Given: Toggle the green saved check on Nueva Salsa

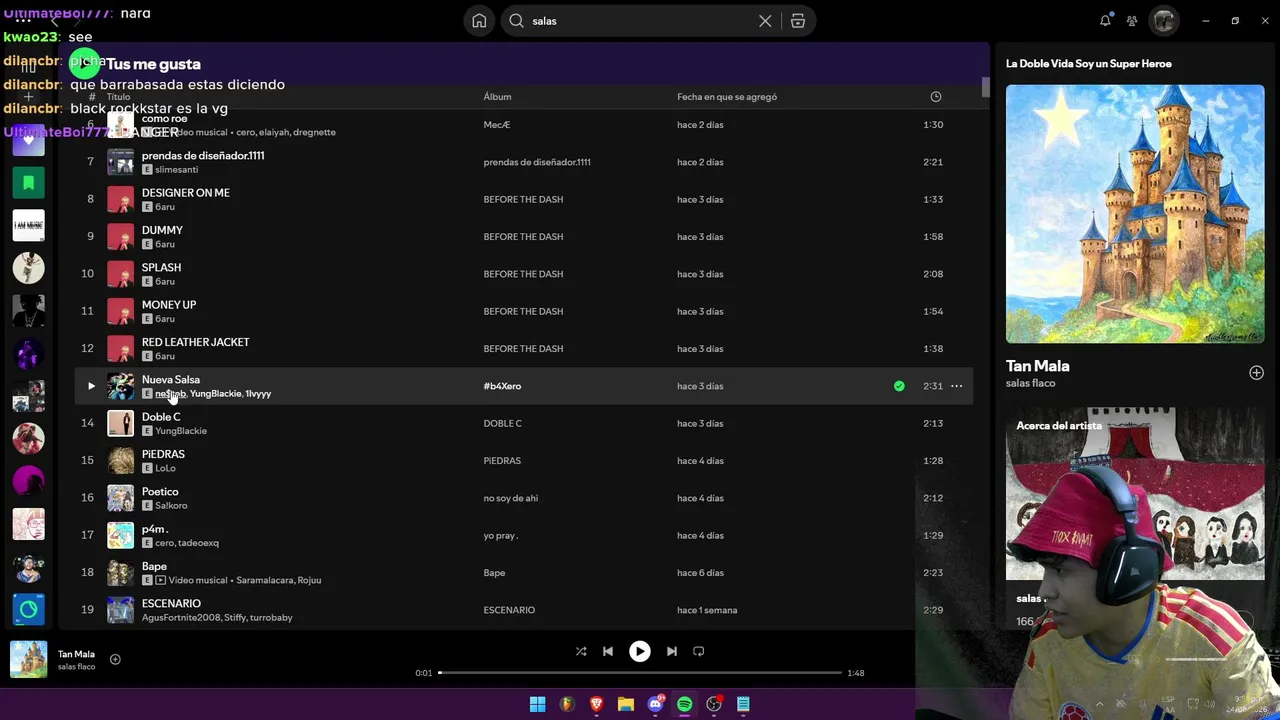Looking at the screenshot, I should 899,386.
